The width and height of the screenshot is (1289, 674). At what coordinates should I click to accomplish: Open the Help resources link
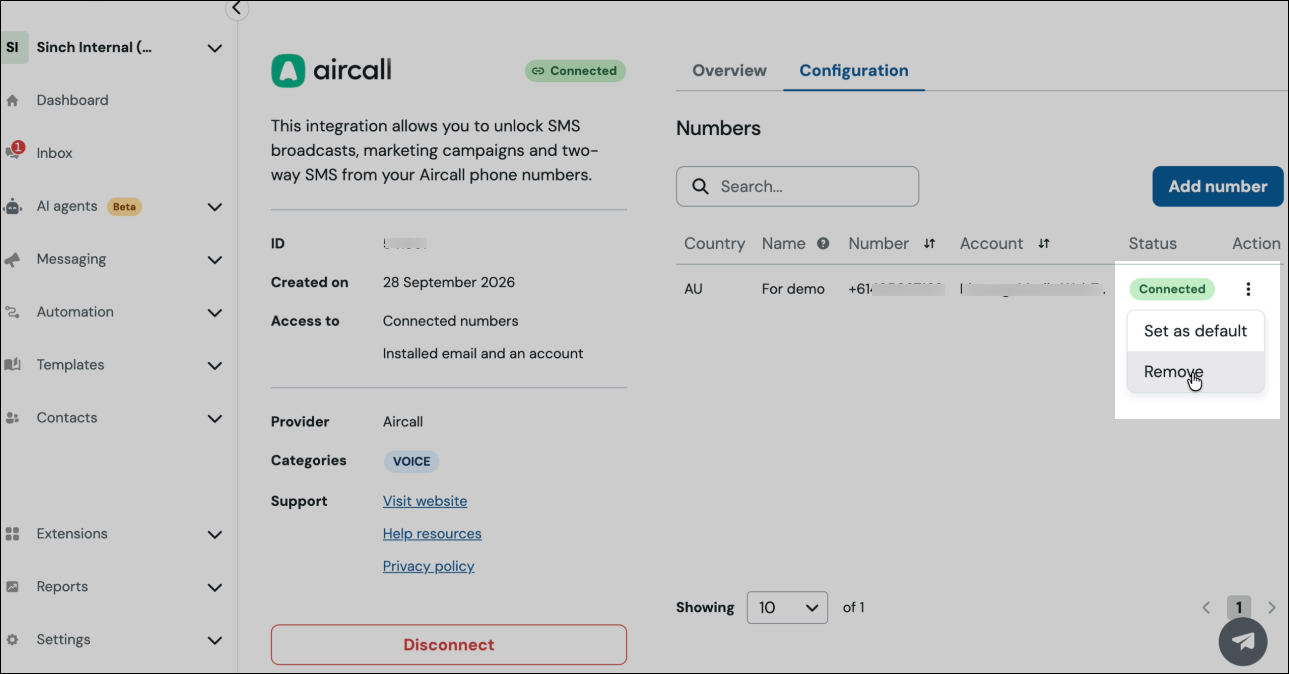[432, 534]
